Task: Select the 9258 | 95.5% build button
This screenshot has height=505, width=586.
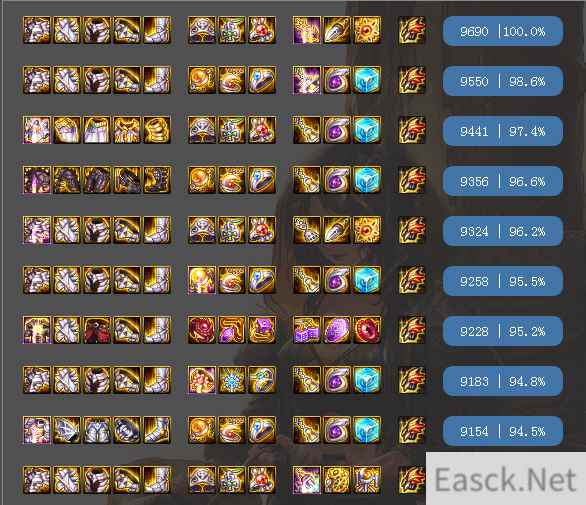Action: click(503, 281)
